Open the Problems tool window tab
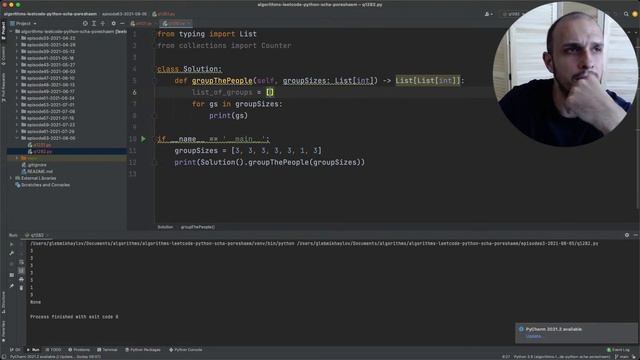Screen dimensions: 640x360 pyautogui.click(x=79, y=350)
